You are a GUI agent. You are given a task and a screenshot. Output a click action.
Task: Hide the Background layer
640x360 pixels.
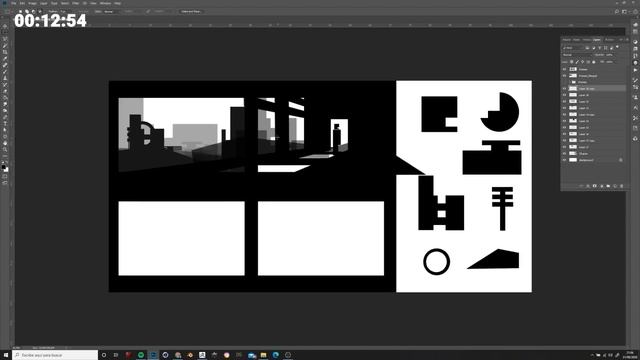[x=564, y=160]
